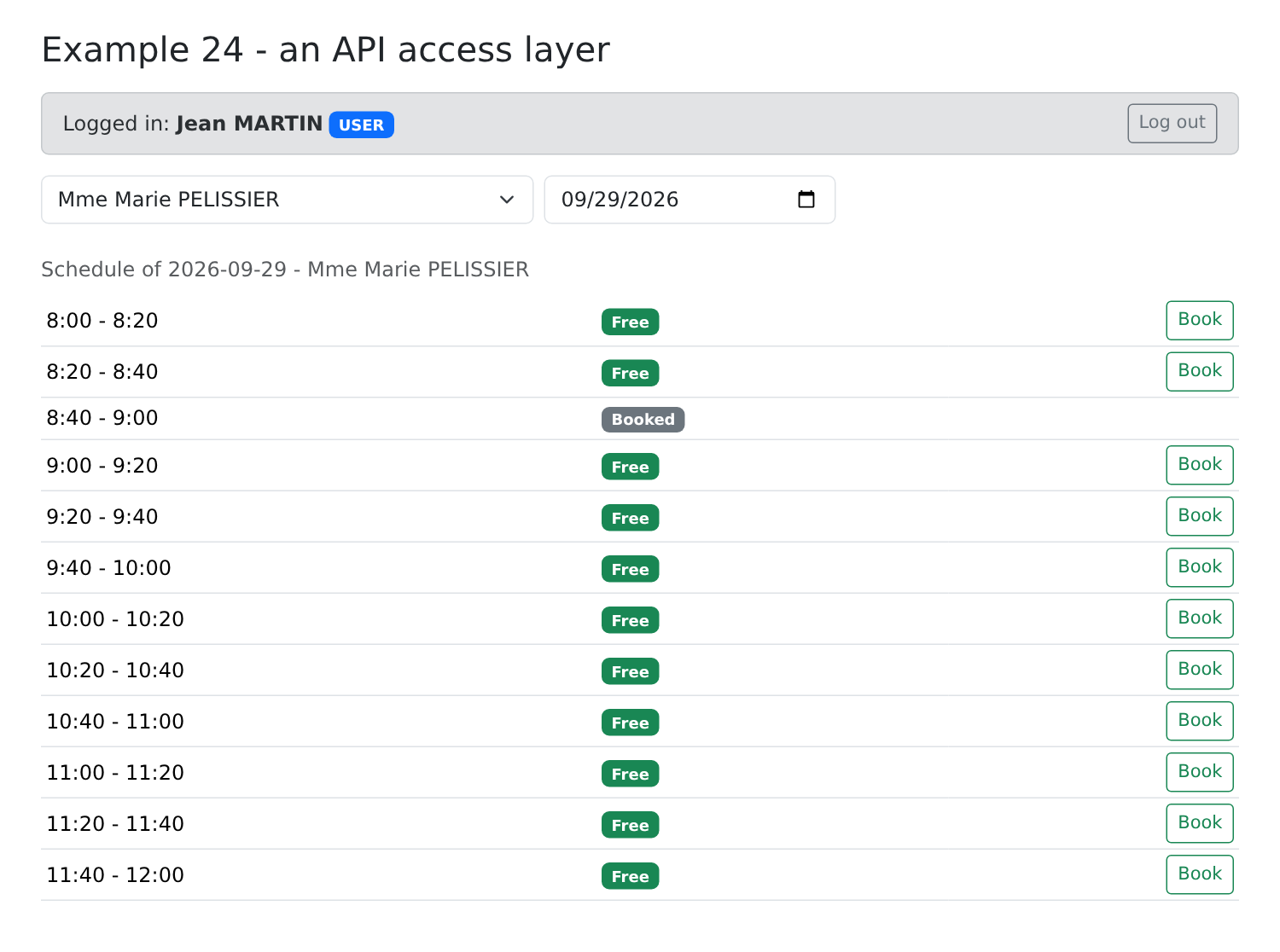1280x952 pixels.
Task: Click the time text 10:20 - 10:40
Action: pos(115,670)
